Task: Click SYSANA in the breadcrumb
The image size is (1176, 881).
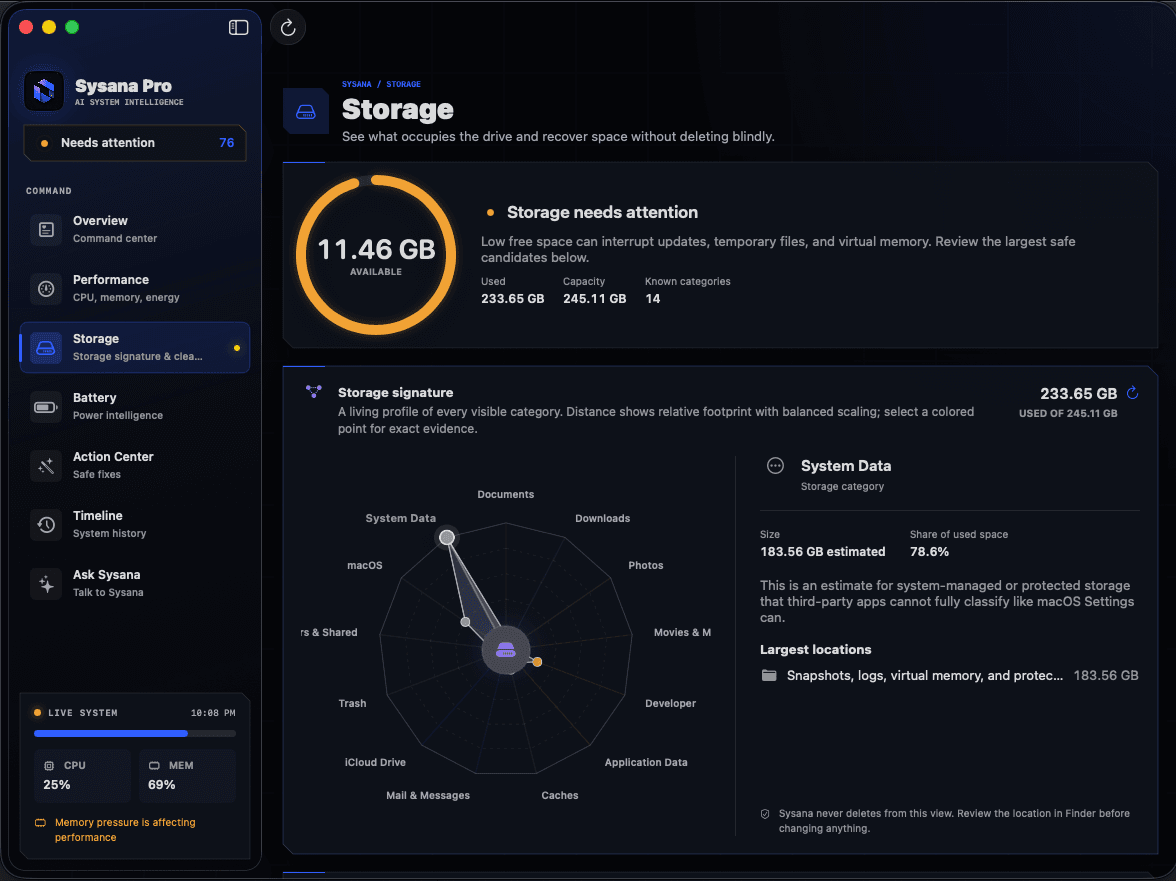Action: pos(356,84)
